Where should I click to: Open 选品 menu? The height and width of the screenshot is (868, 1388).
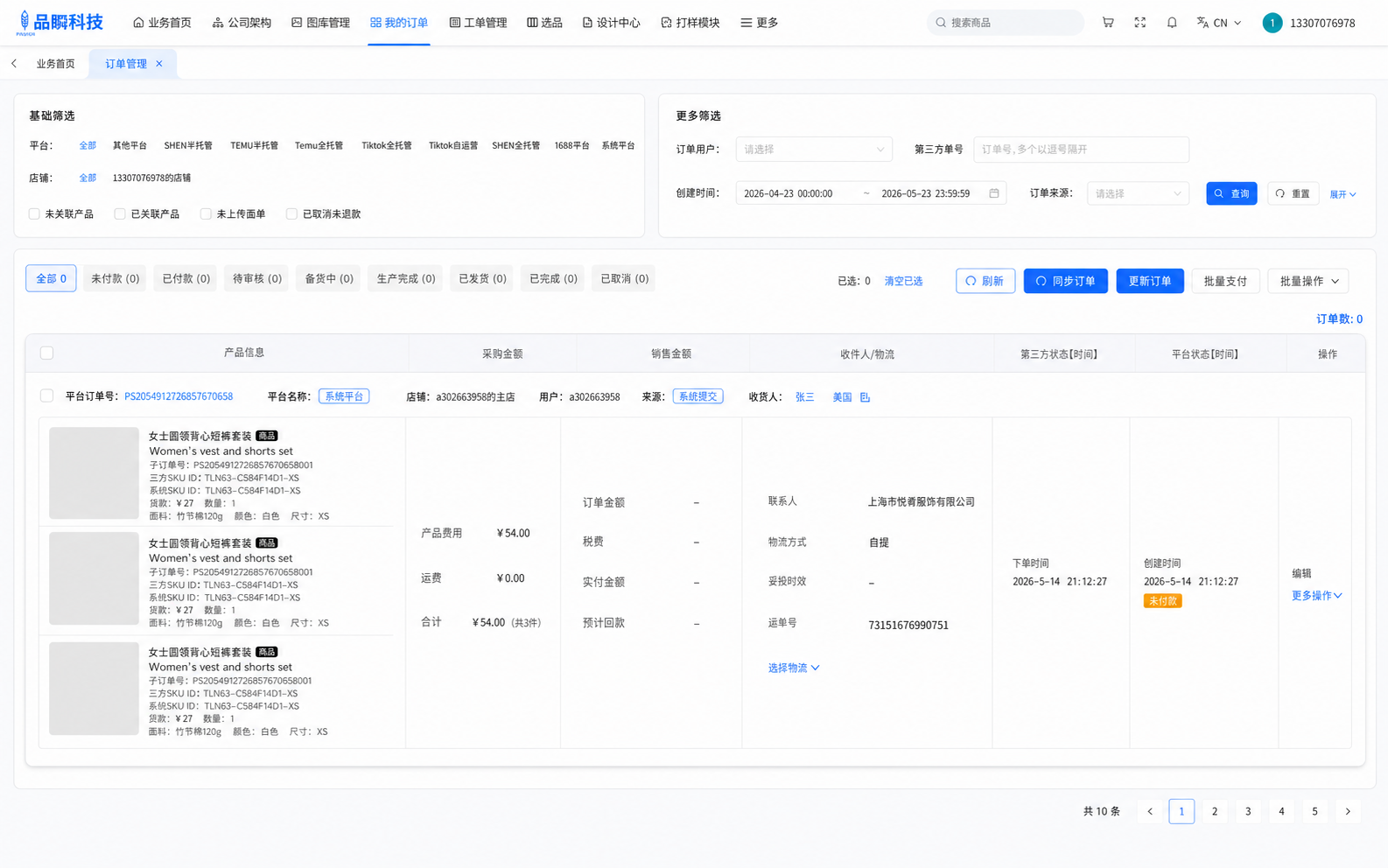[x=544, y=23]
